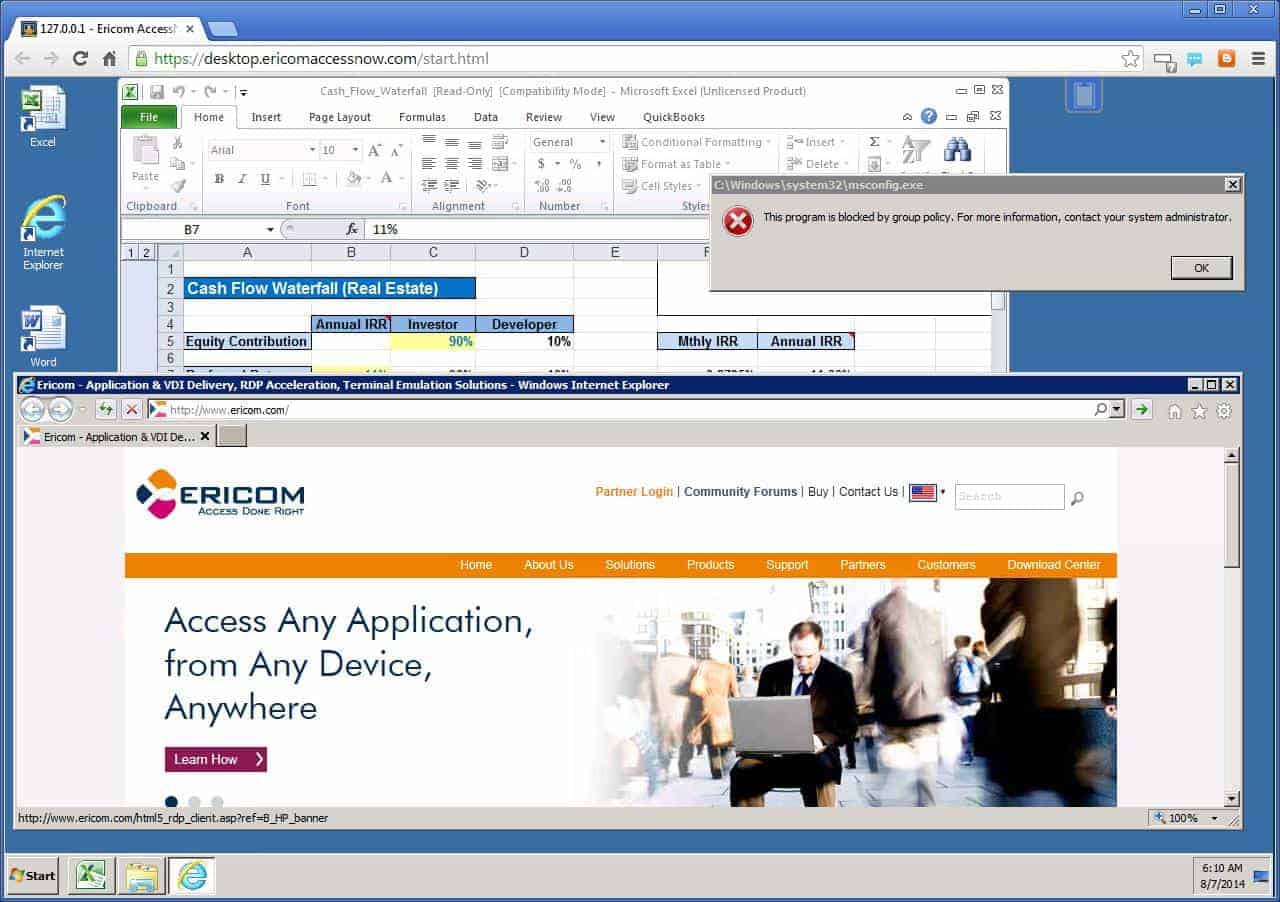Click the File Explorer taskbar icon

click(x=141, y=876)
